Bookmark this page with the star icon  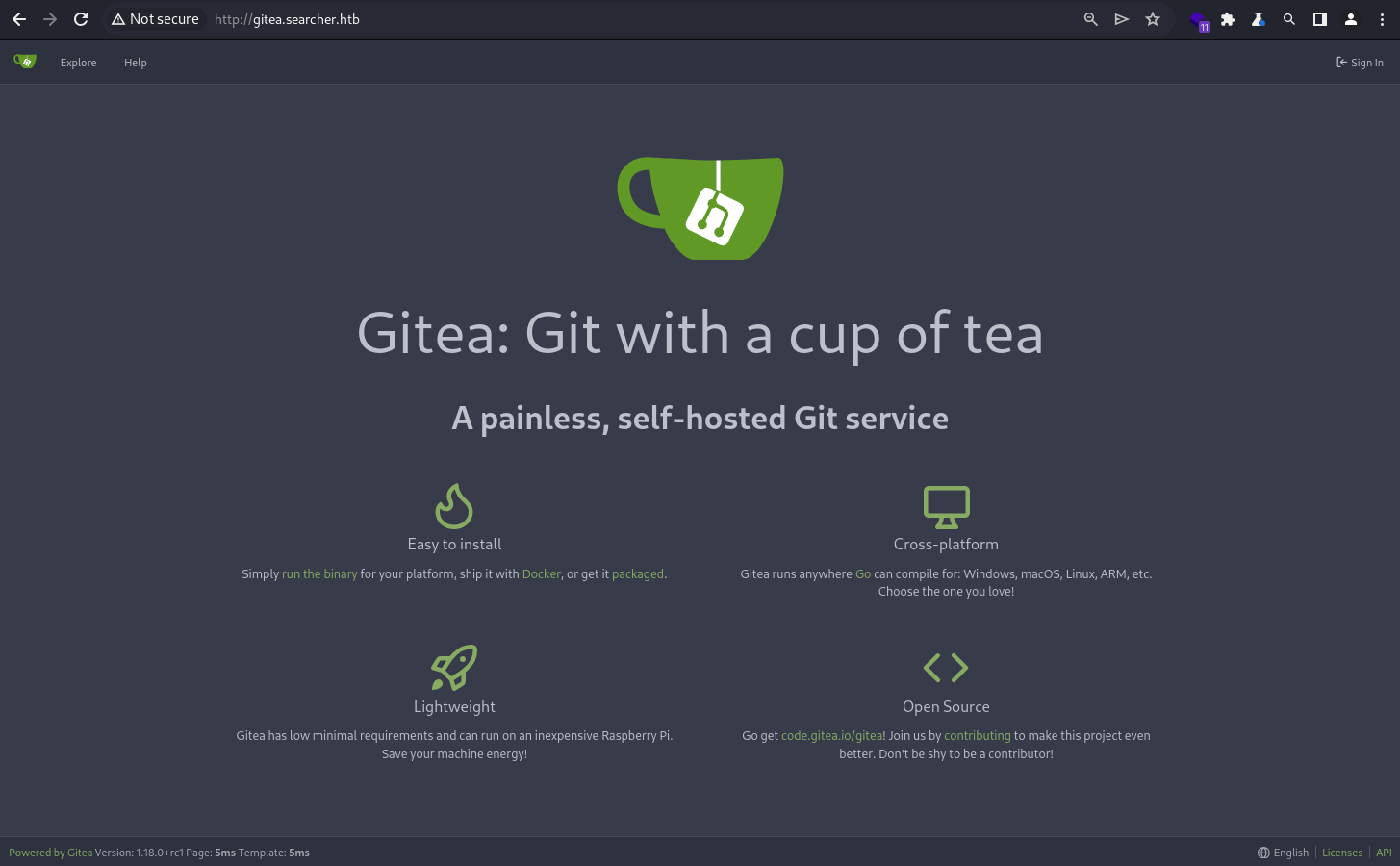point(1153,19)
